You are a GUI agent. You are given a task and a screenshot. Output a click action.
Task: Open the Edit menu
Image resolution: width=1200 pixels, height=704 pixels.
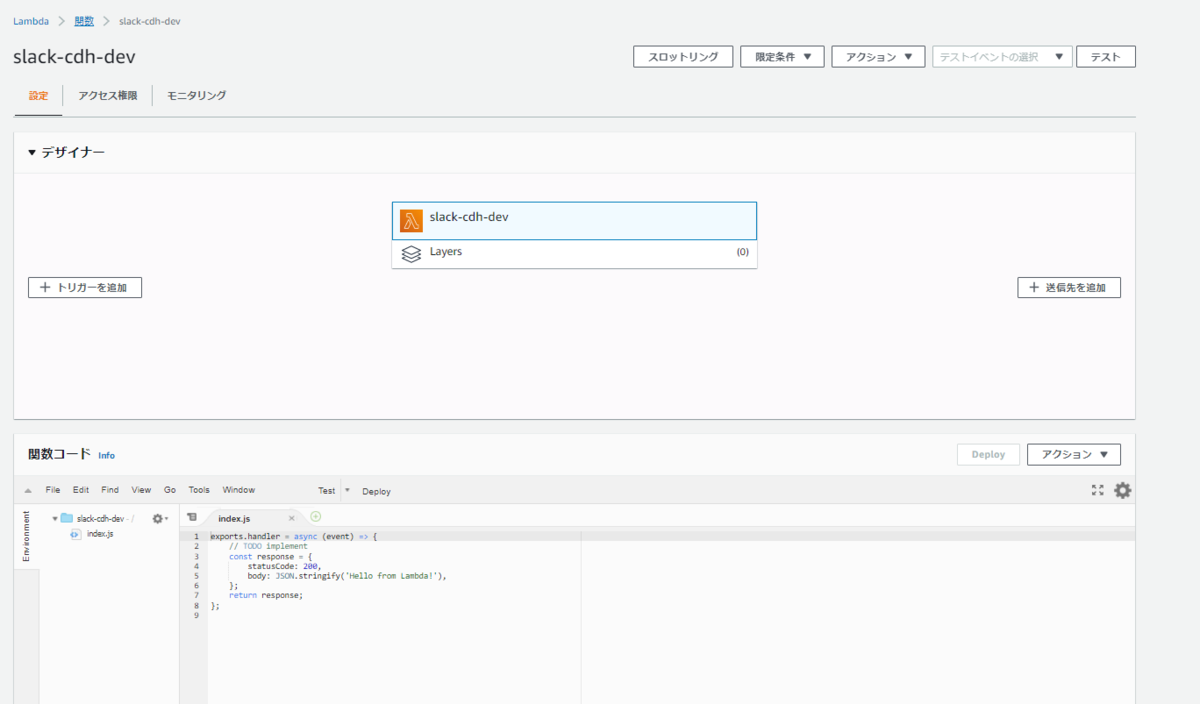click(x=81, y=490)
